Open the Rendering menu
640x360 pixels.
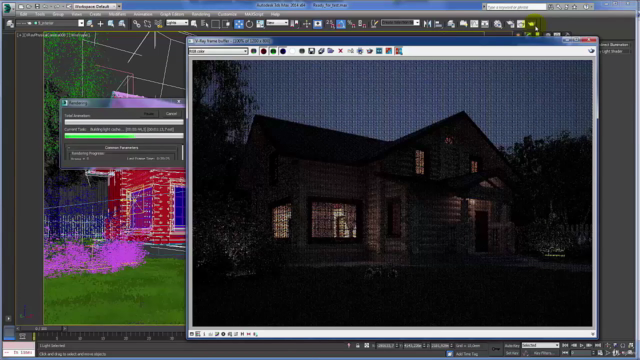200,14
